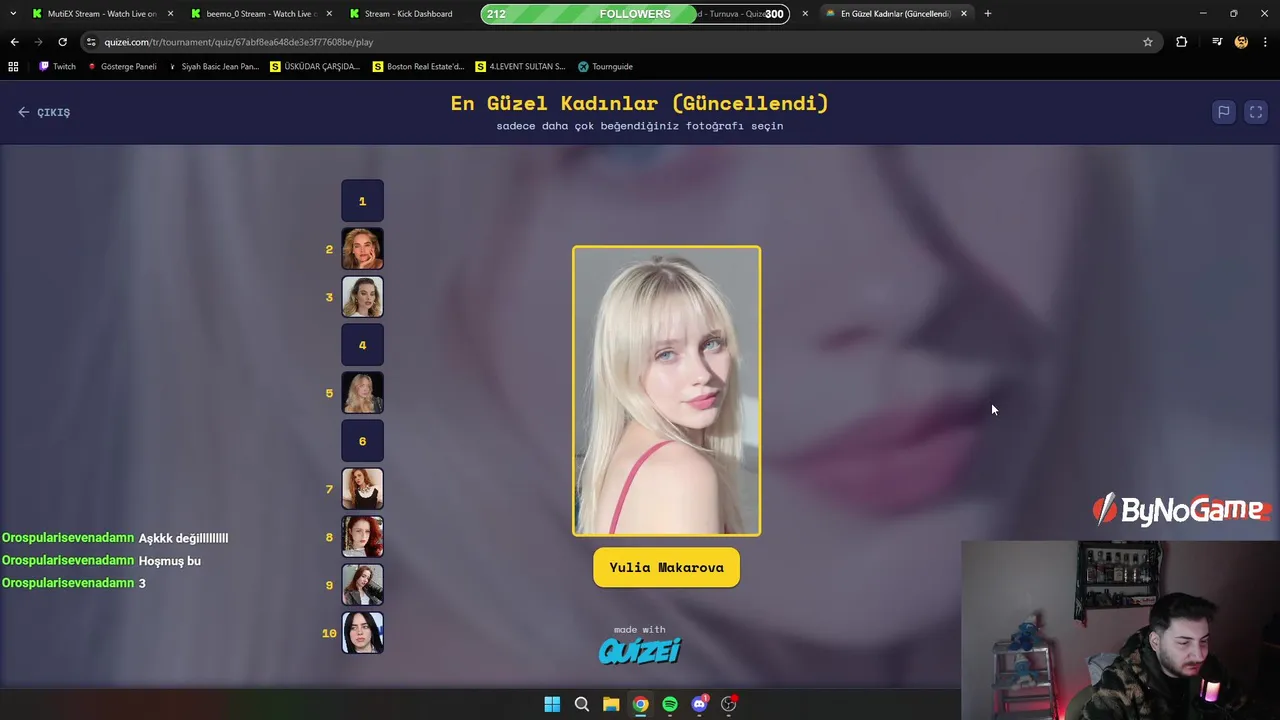Click the browser back arrow
1280x720 pixels.
pos(14,42)
